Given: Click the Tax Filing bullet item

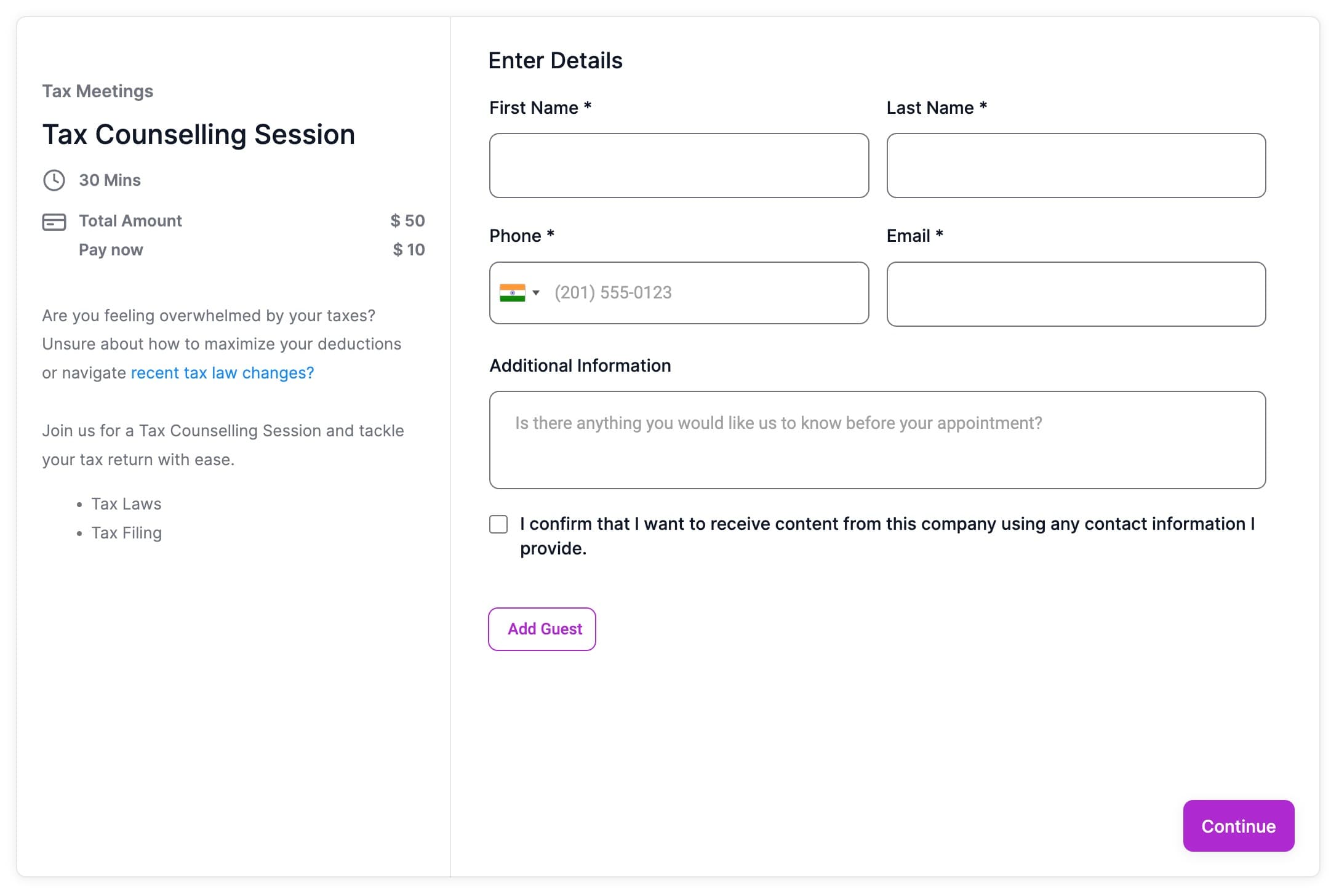Looking at the screenshot, I should [x=127, y=533].
